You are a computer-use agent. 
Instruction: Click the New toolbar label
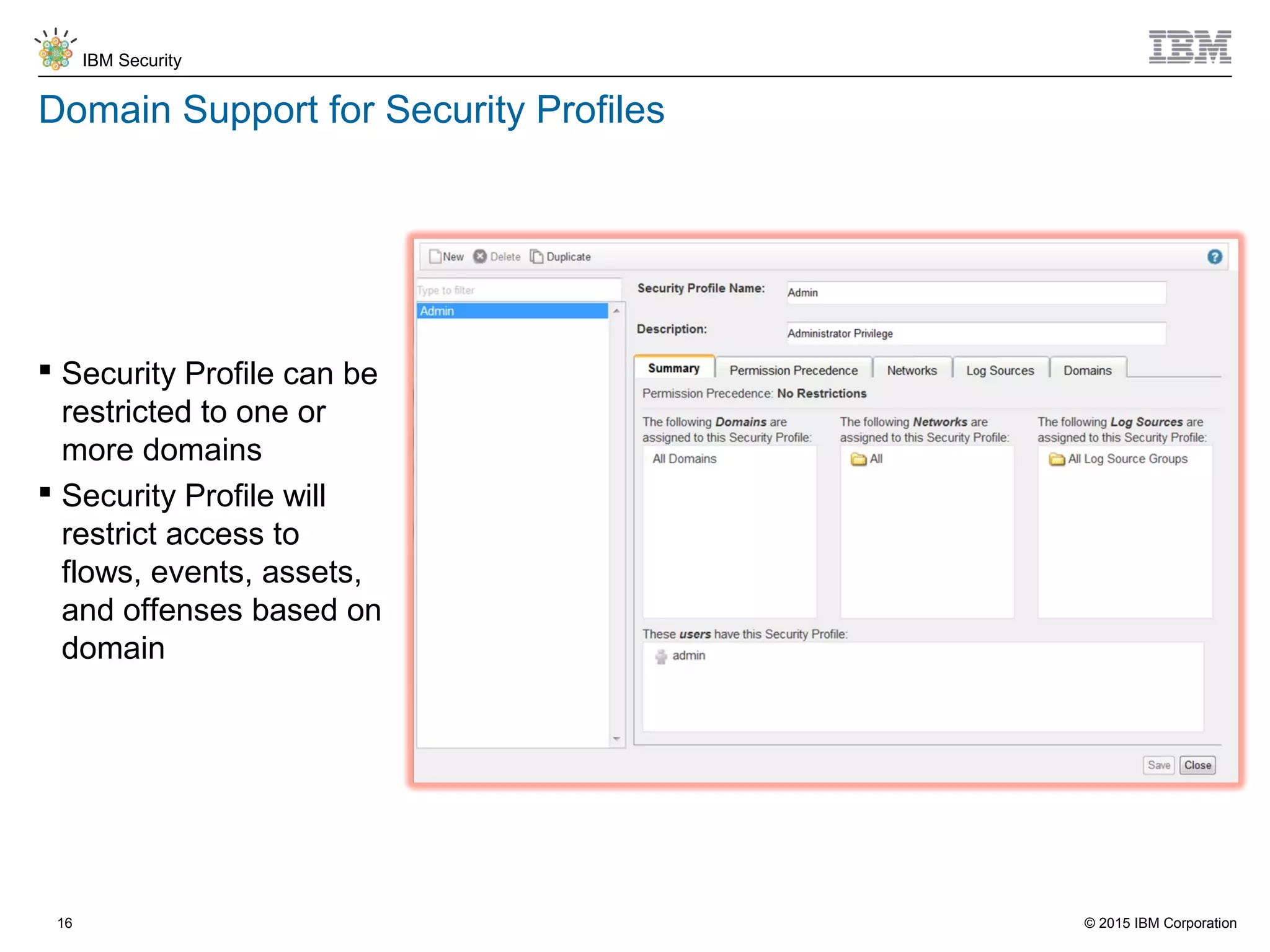[453, 257]
